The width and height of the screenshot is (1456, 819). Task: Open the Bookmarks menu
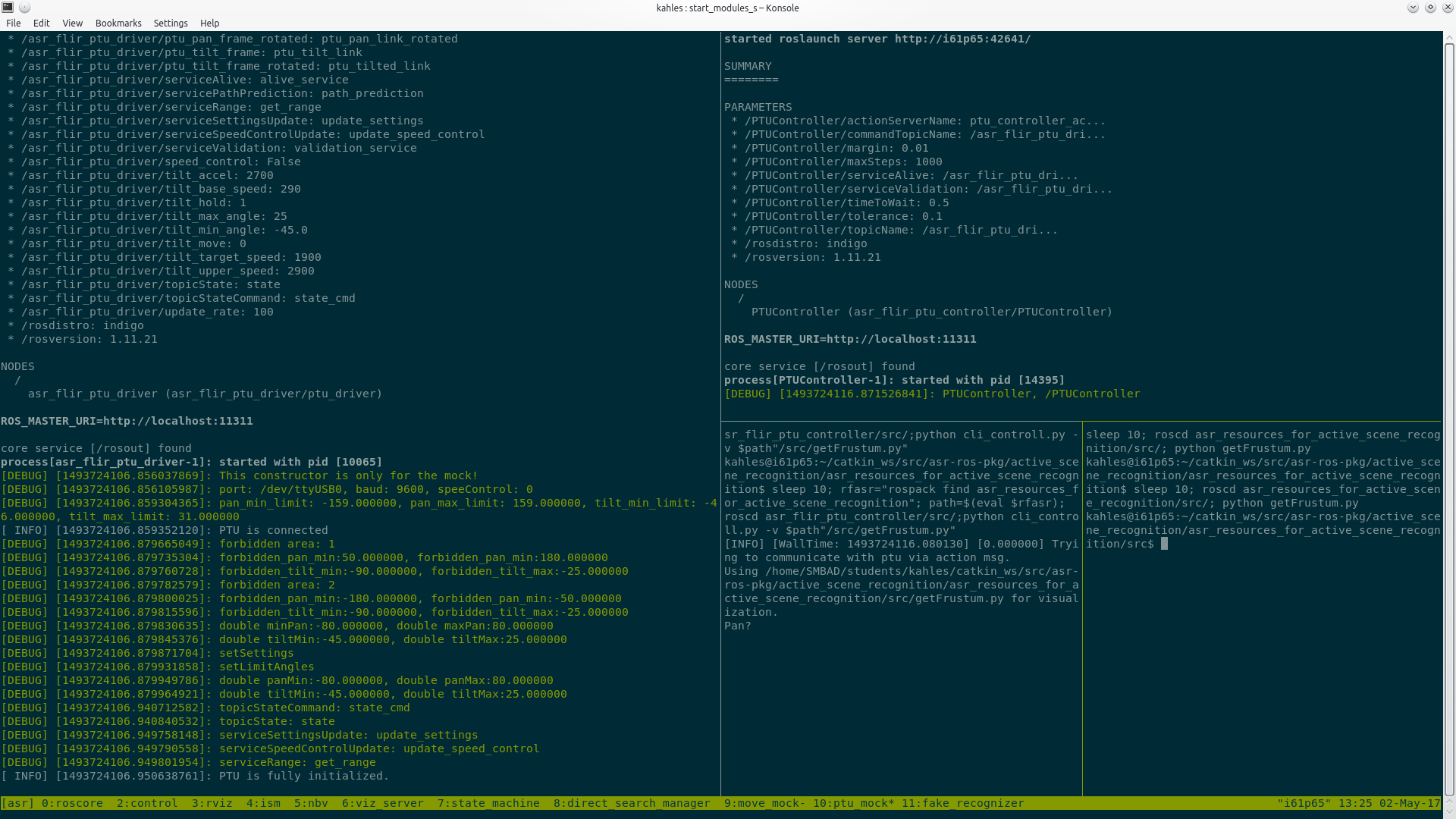(x=118, y=24)
